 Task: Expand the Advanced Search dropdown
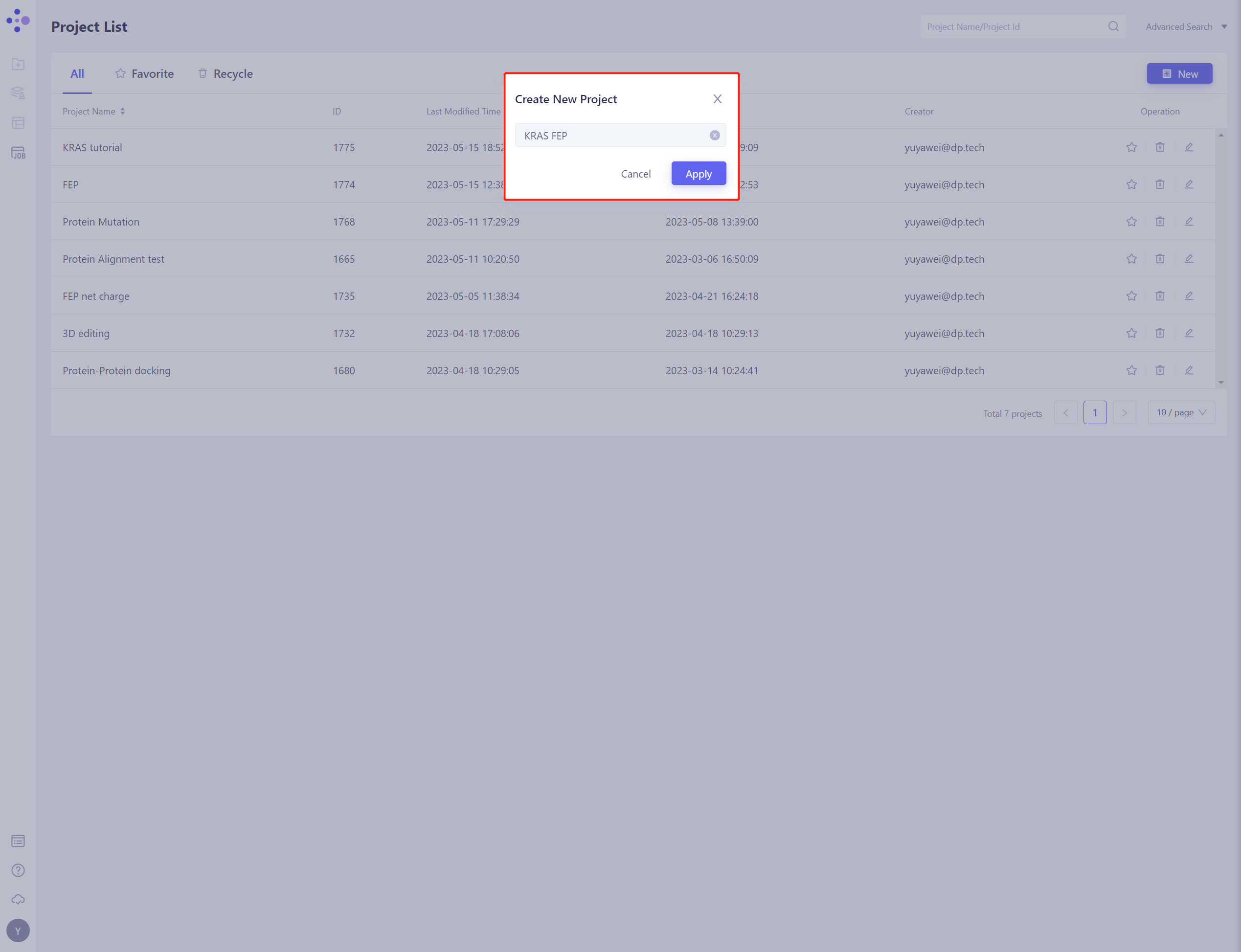click(x=1186, y=26)
